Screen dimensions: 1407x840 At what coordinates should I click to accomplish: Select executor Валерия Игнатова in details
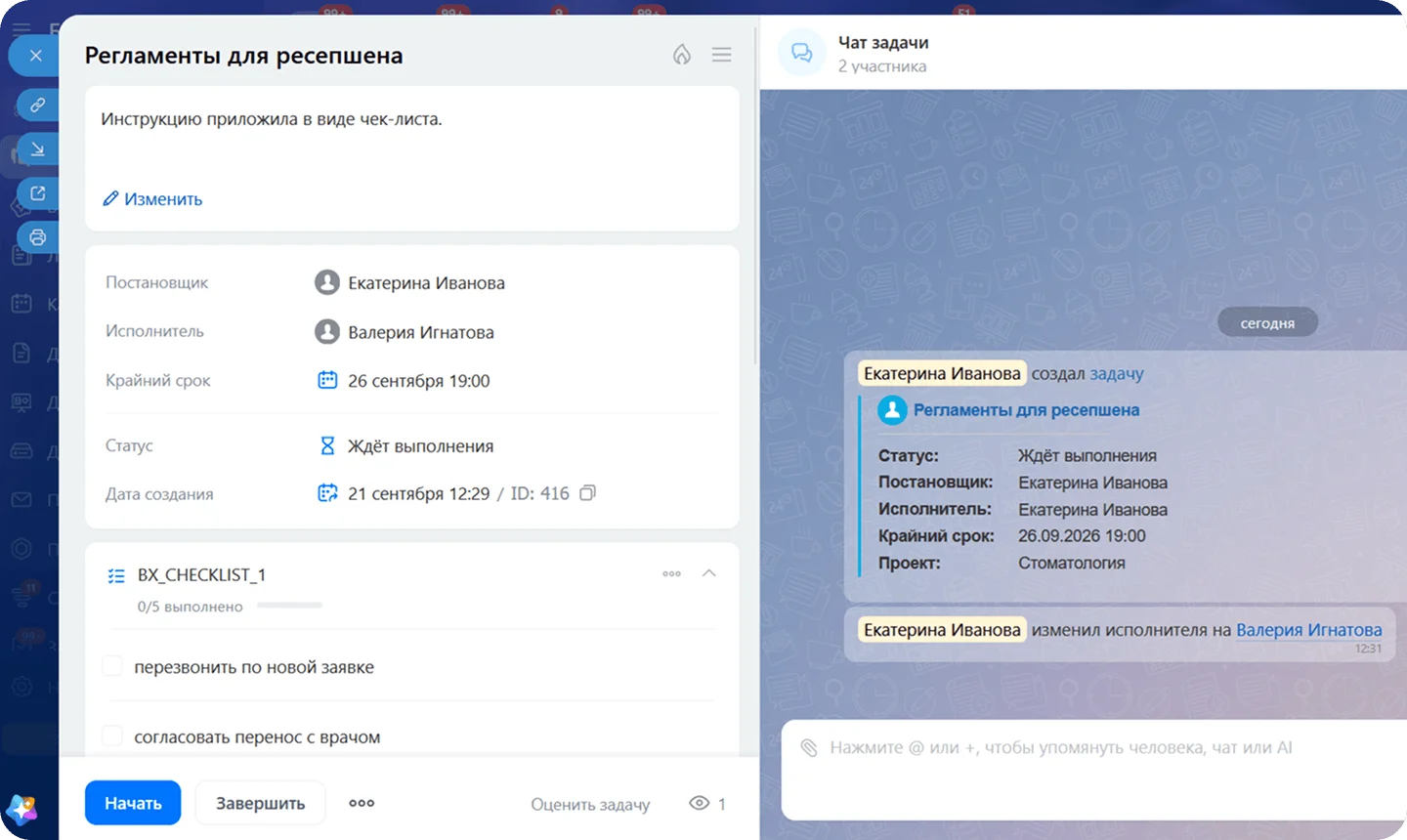[x=421, y=332]
